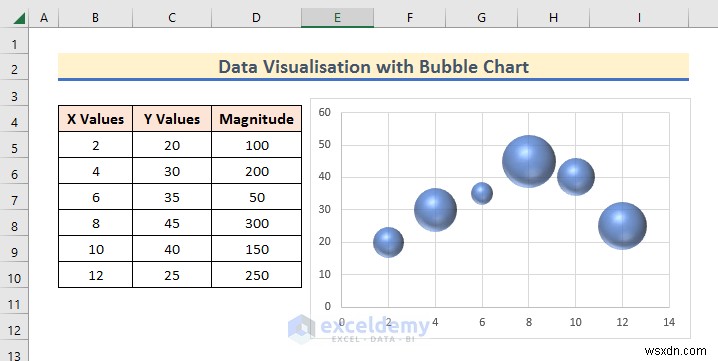Click the Select All corner triangle
Viewport: 718px width, 361px height.
click(x=19, y=18)
